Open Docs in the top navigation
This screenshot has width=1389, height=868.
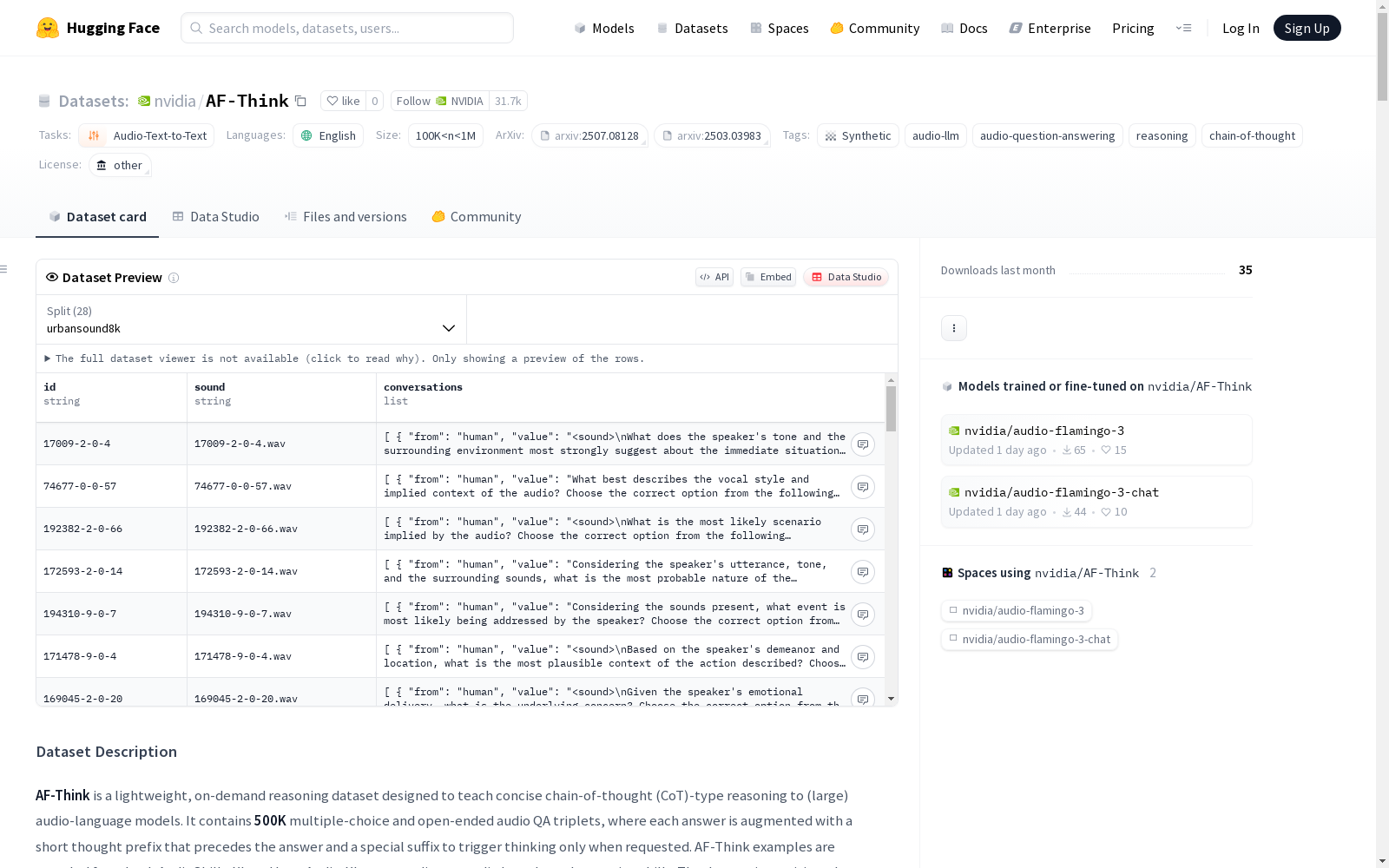[964, 28]
